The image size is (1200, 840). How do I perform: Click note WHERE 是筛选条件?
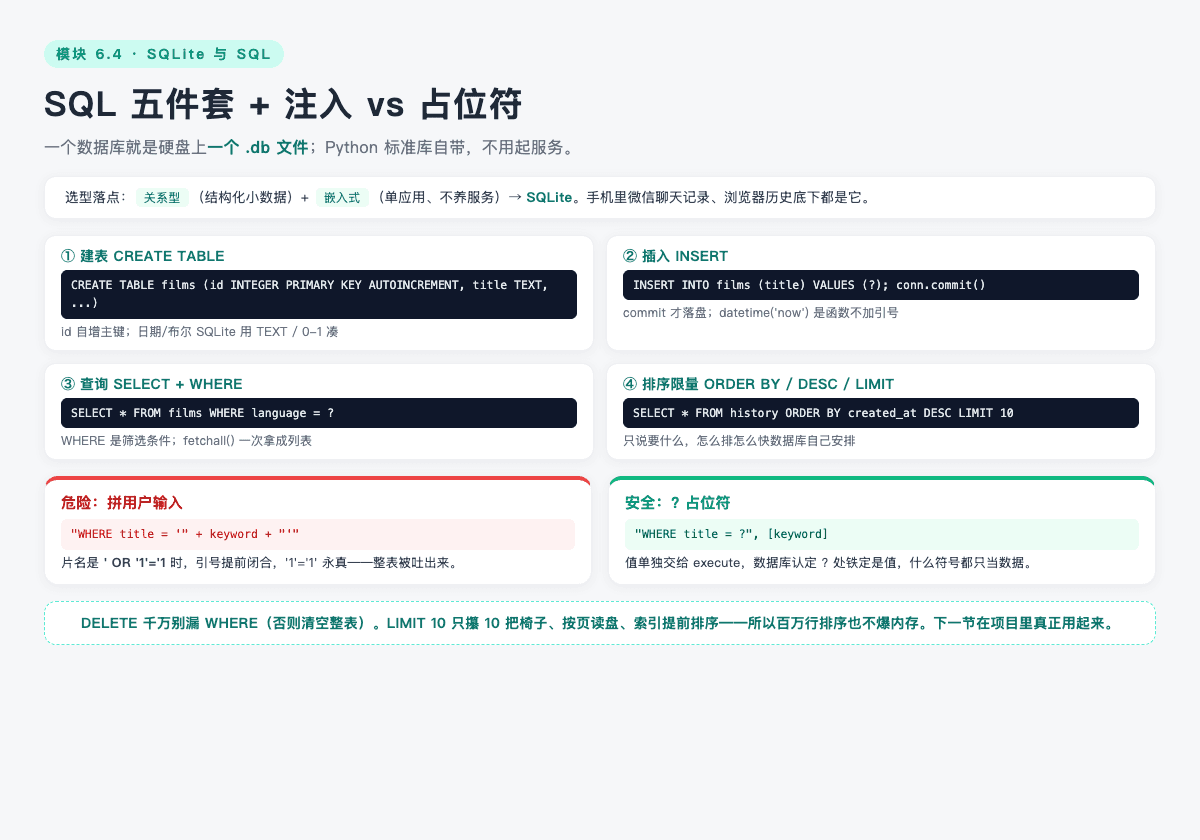(186, 441)
